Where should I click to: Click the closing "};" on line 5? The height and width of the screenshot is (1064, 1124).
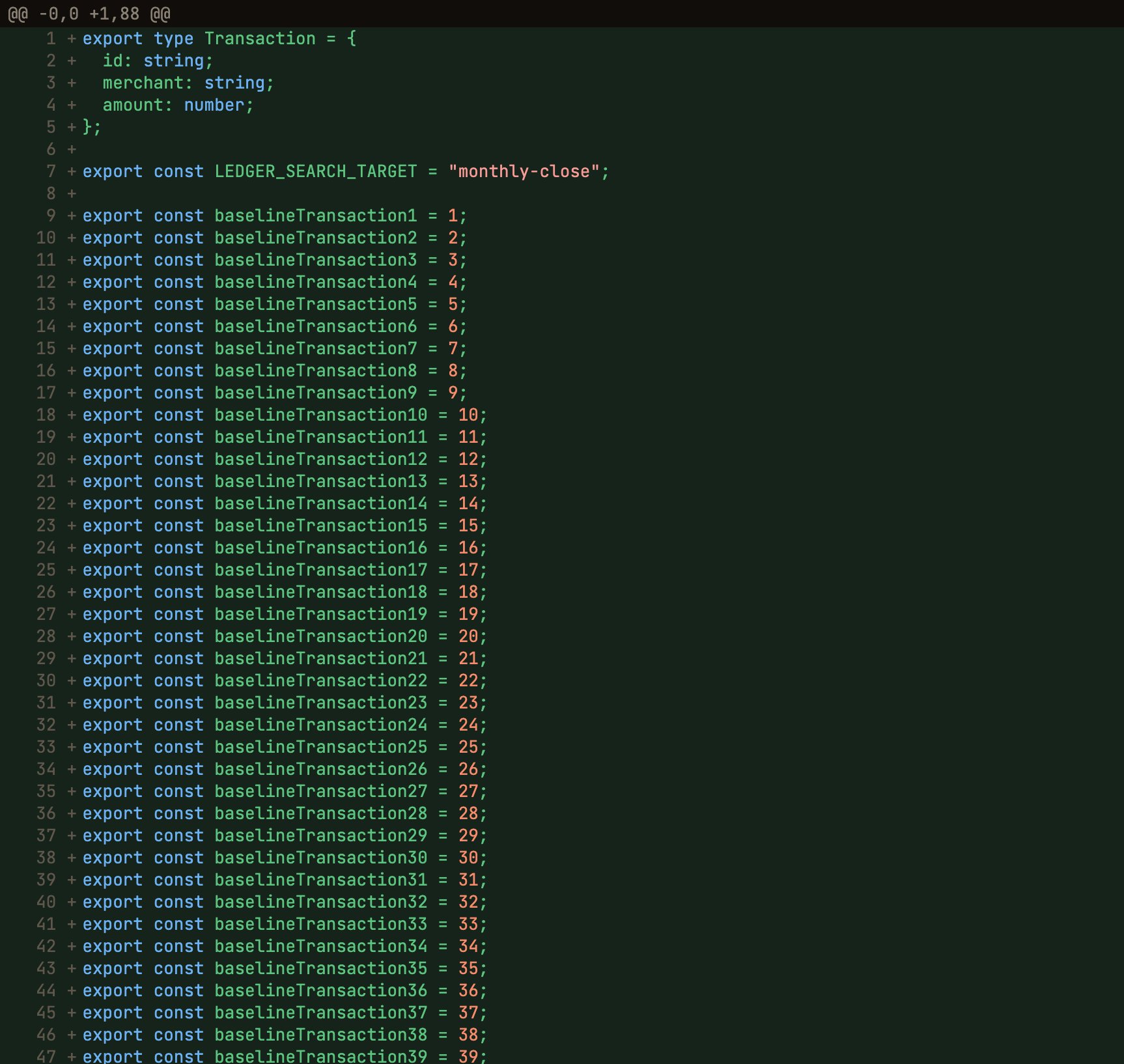[92, 127]
